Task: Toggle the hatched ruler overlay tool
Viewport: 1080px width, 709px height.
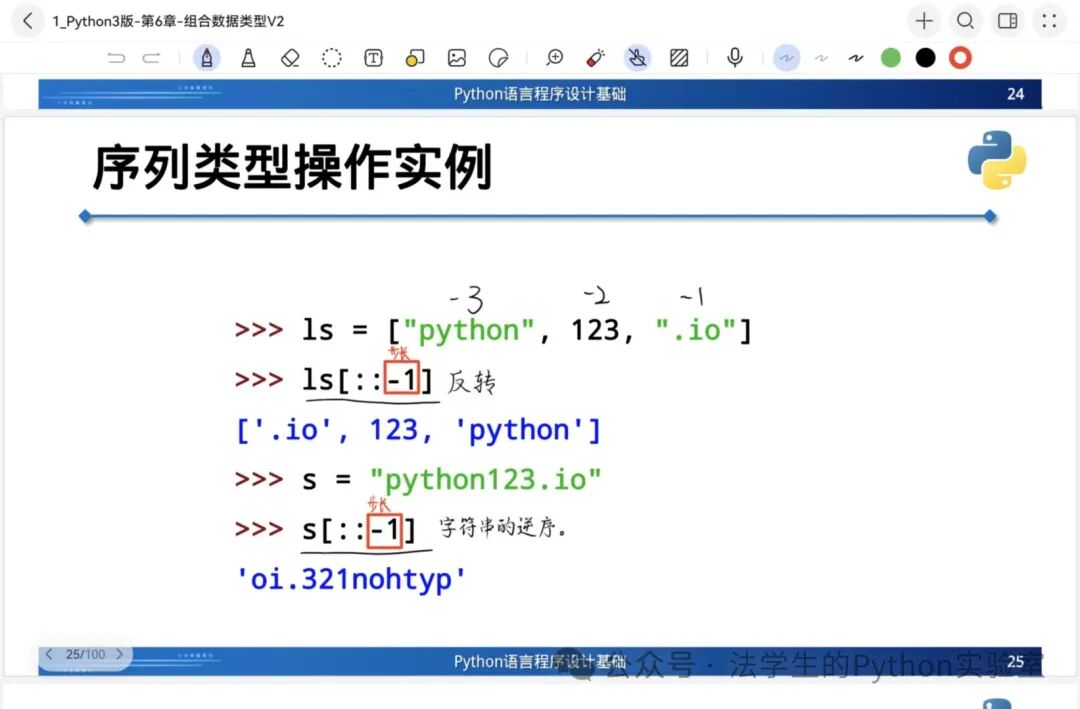Action: click(x=679, y=58)
